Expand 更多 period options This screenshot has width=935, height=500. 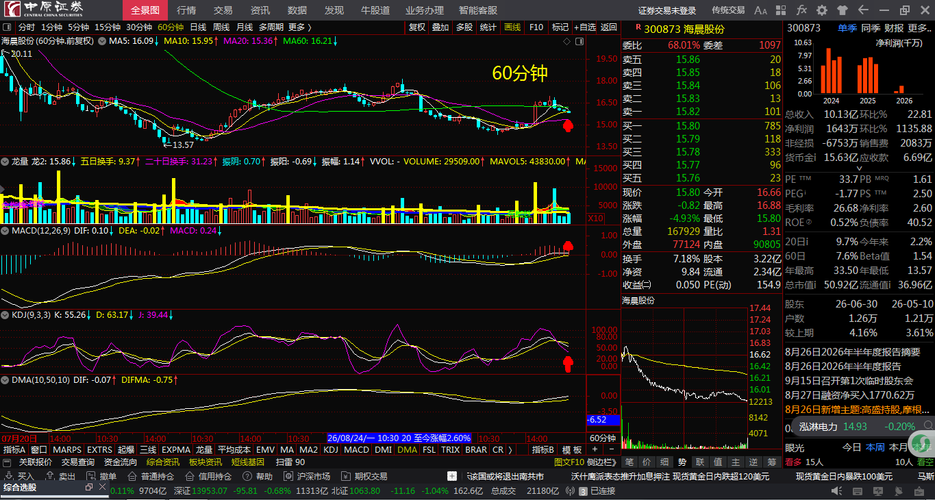[x=299, y=27]
